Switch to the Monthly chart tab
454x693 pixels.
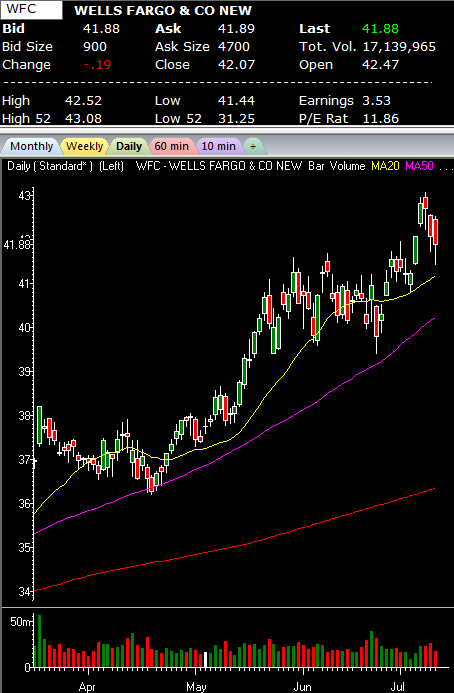click(31, 146)
